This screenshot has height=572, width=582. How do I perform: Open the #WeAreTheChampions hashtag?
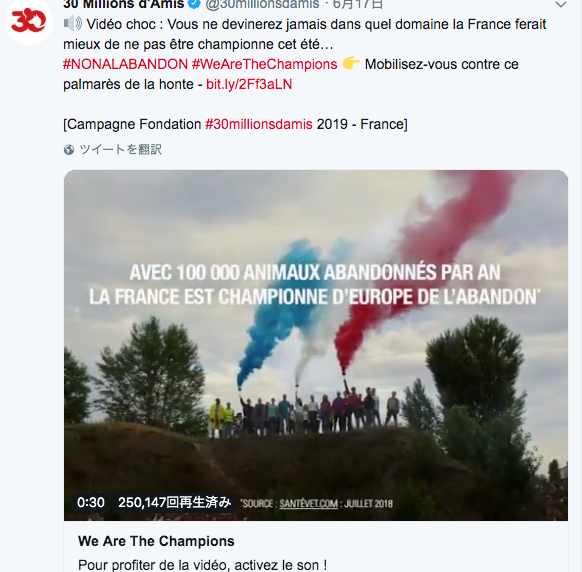(264, 64)
